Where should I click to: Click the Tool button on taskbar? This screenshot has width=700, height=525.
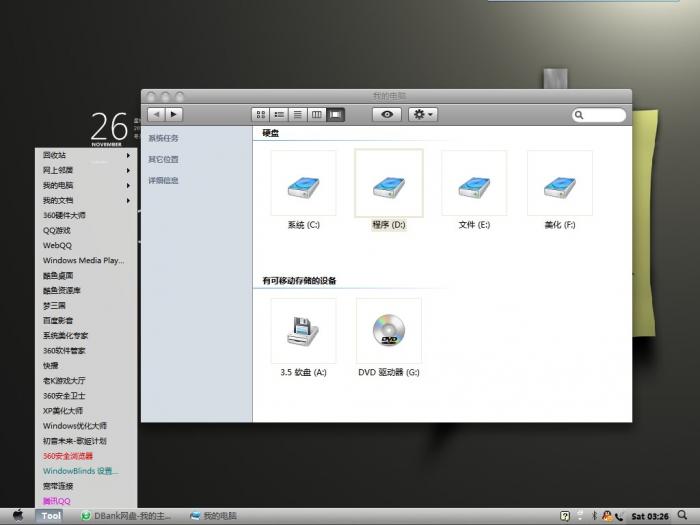(50, 516)
